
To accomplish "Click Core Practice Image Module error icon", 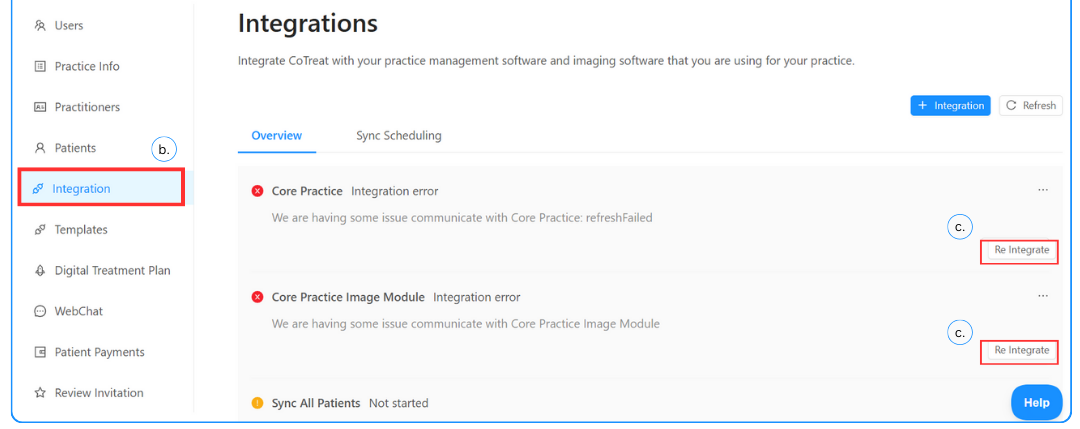I will [x=258, y=297].
